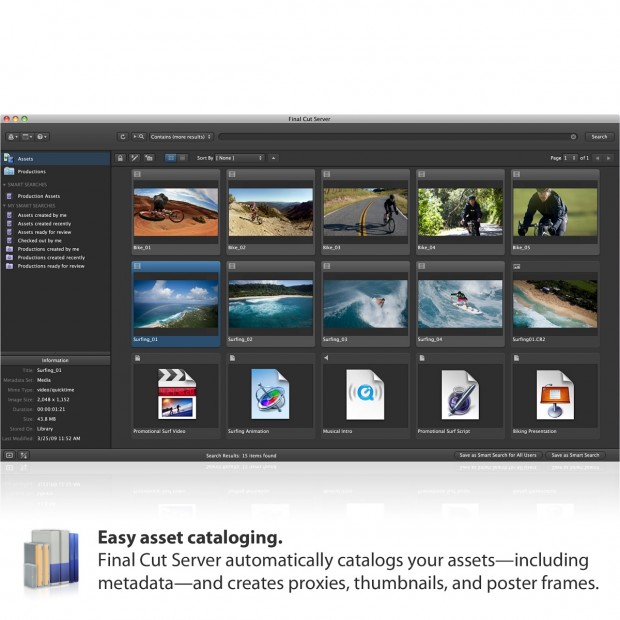Click the Surfing_02 label text

(x=240, y=339)
